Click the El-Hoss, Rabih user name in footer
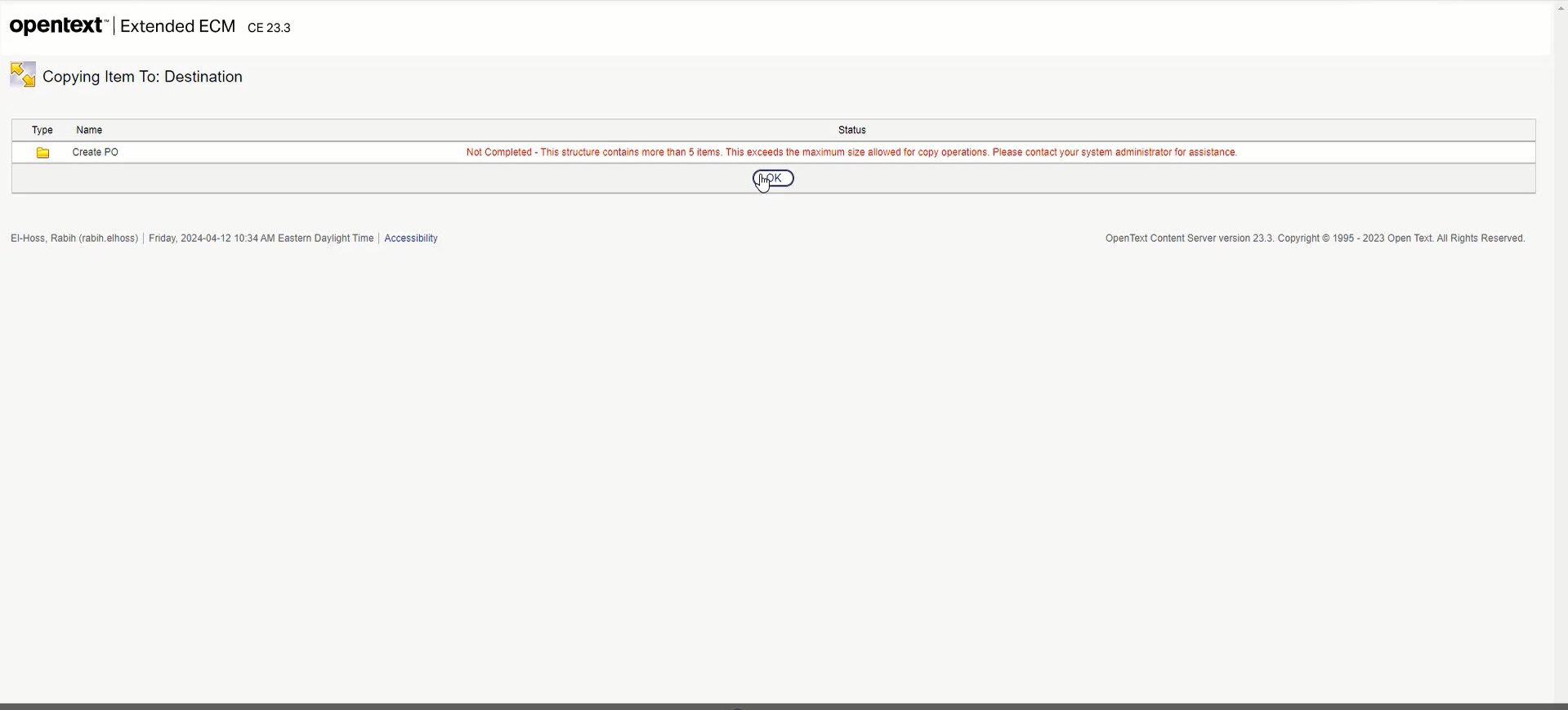This screenshot has width=1568, height=710. point(74,239)
